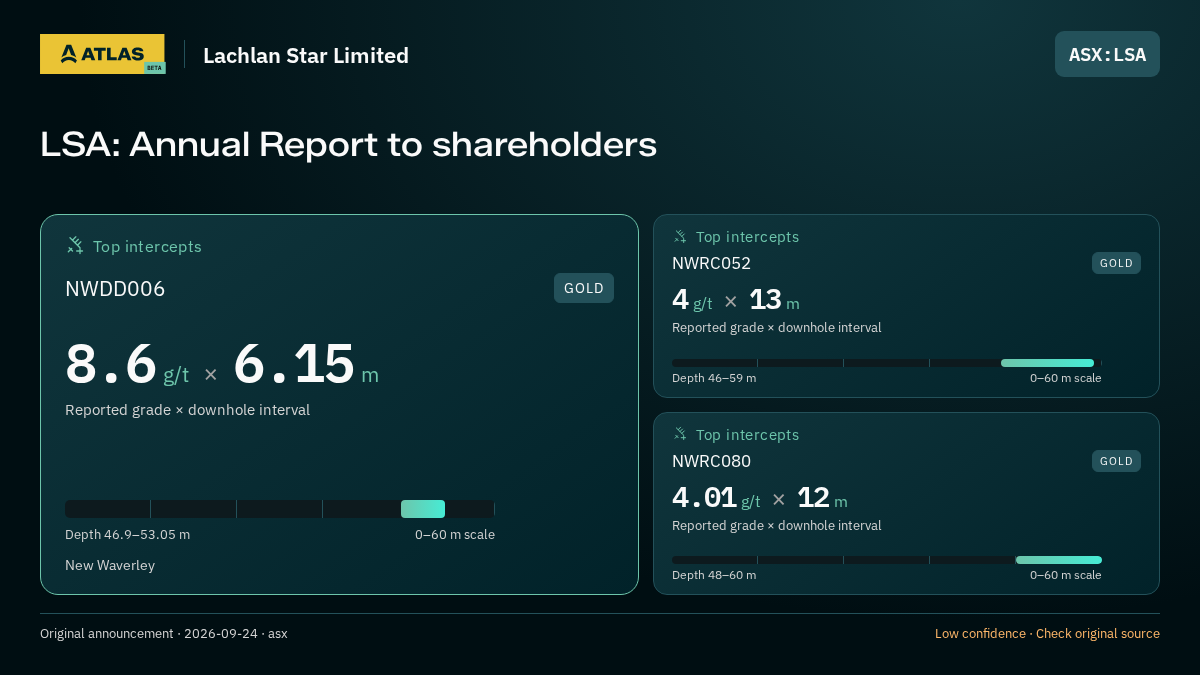The height and width of the screenshot is (675, 1200).
Task: Select hole ID NWRC080
Action: pyautogui.click(x=711, y=461)
